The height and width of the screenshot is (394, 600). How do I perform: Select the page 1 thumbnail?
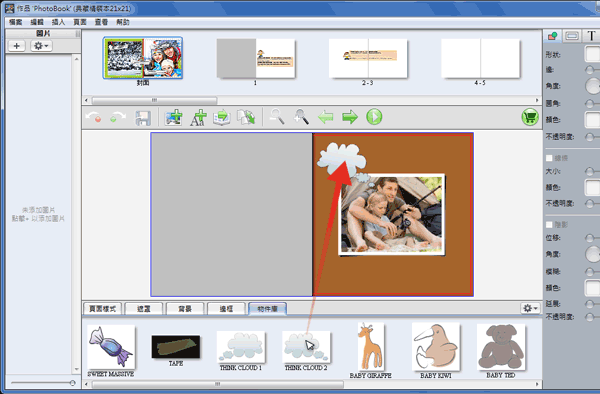256,58
